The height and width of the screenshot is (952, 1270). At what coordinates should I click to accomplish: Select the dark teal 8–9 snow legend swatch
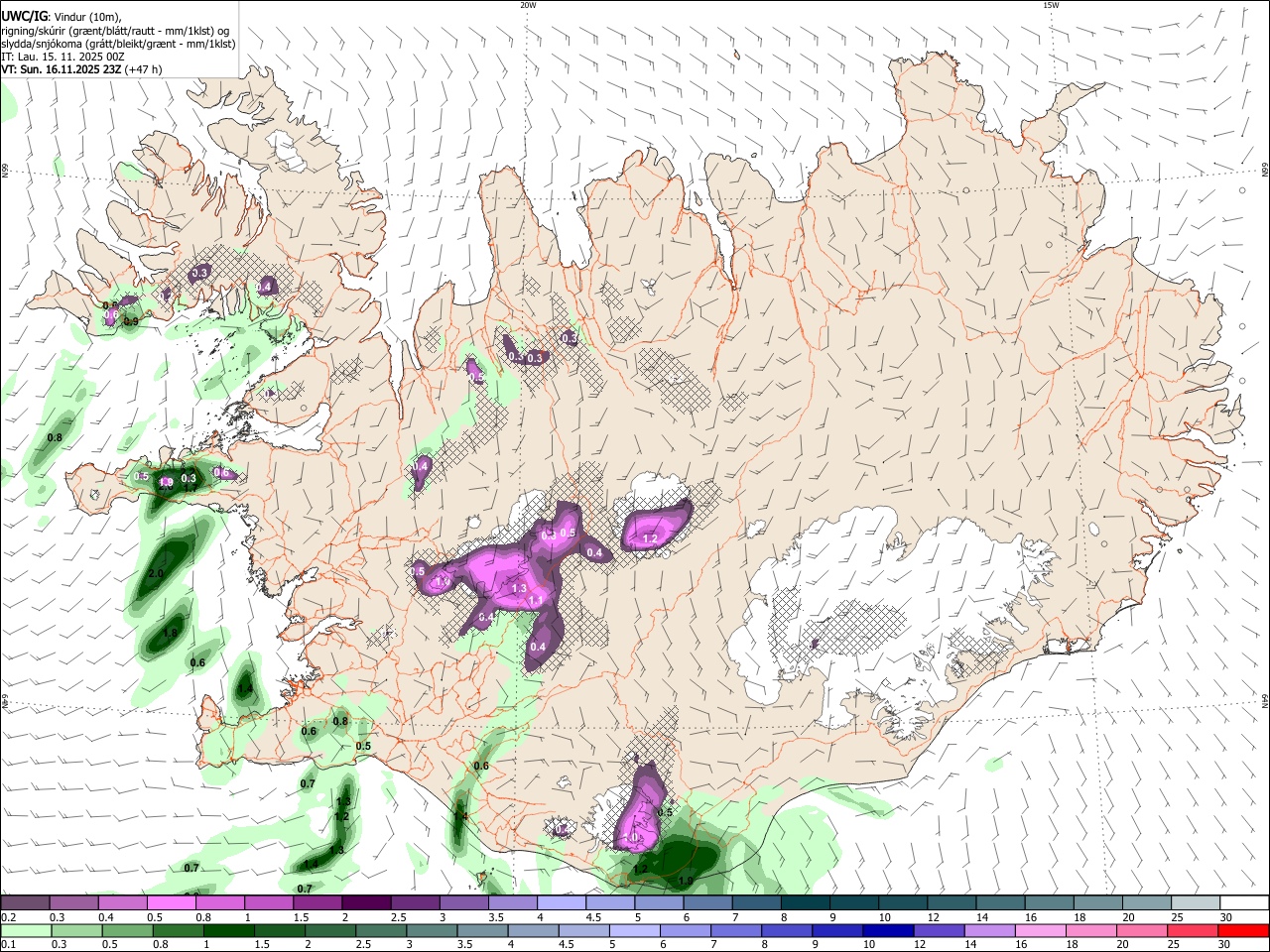[806, 903]
